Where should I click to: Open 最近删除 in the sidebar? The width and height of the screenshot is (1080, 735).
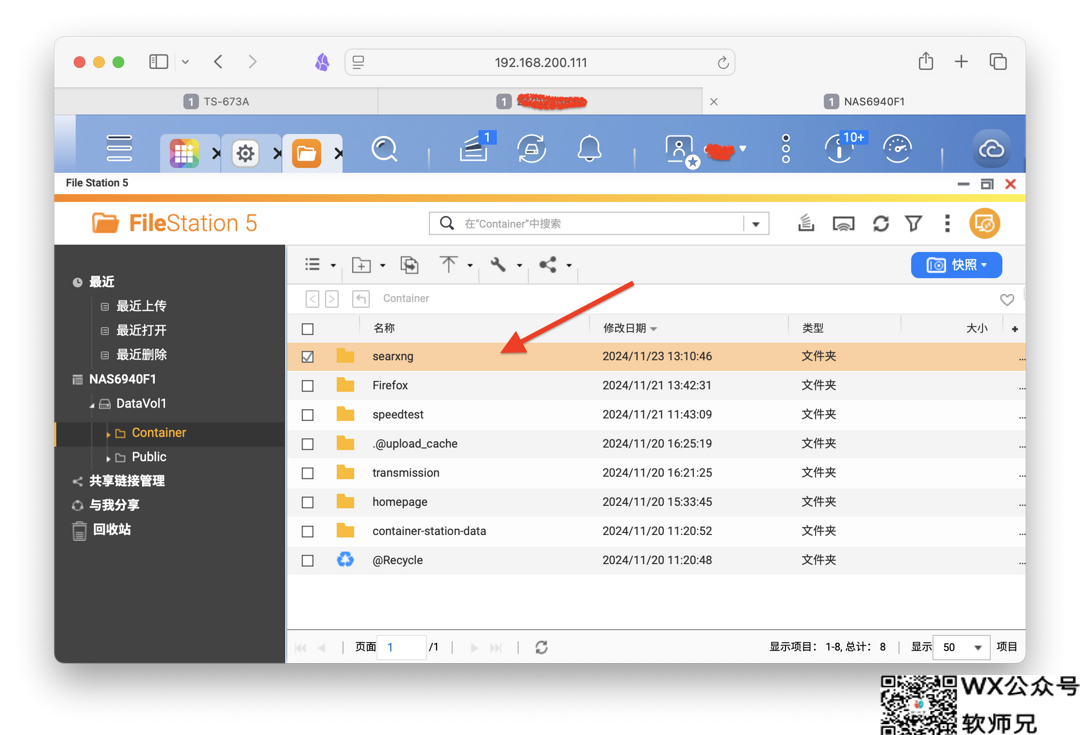(x=141, y=355)
